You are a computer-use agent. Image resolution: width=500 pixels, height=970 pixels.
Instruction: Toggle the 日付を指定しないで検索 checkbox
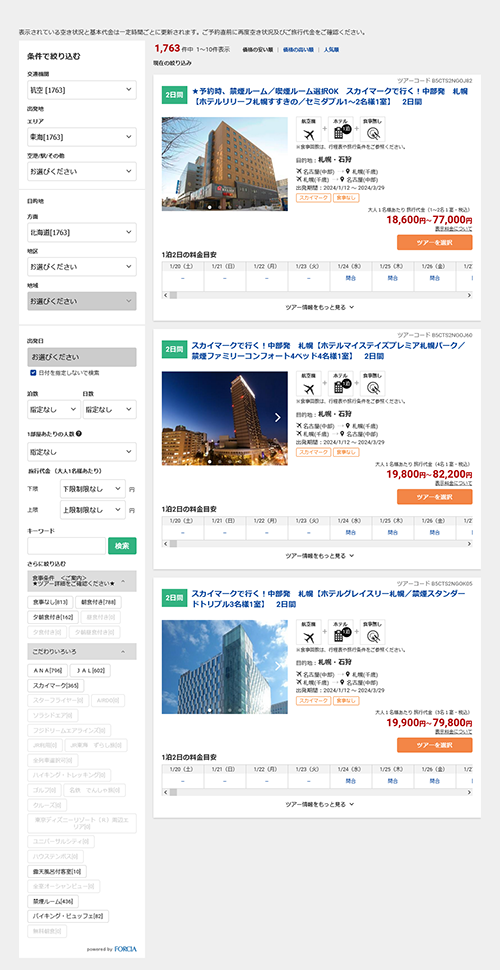point(33,373)
